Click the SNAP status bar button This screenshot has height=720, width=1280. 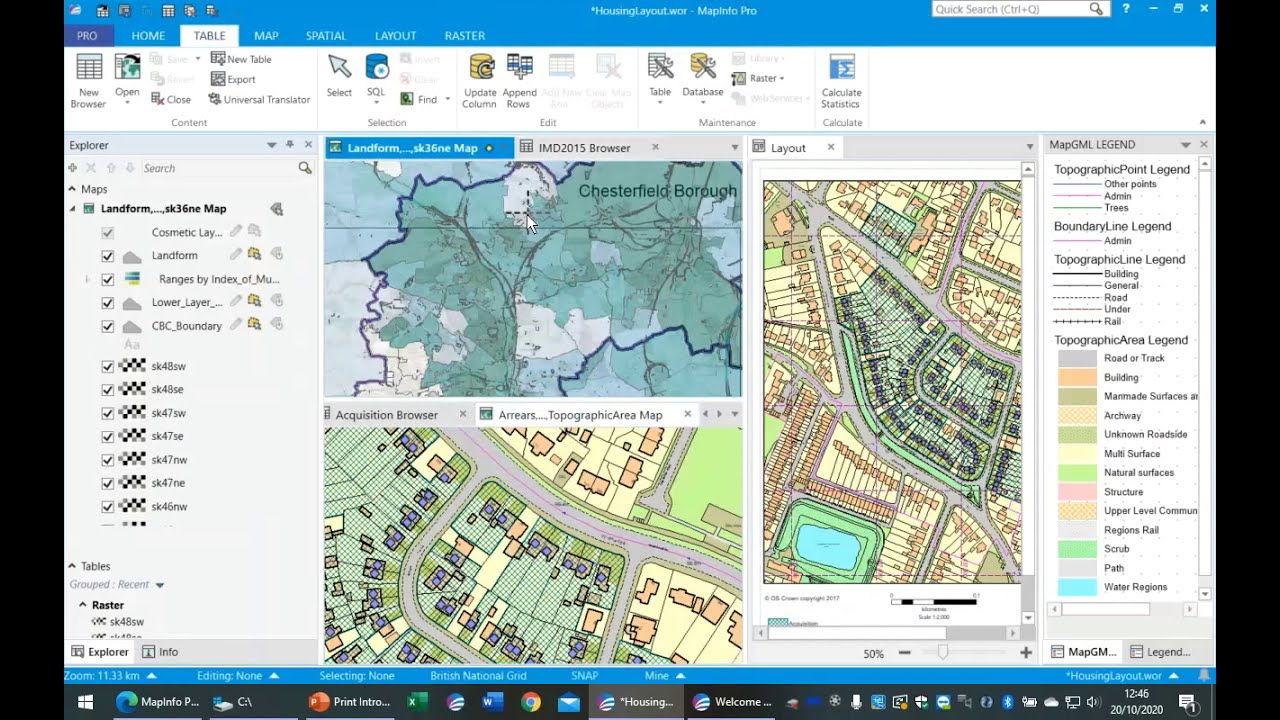coord(585,676)
